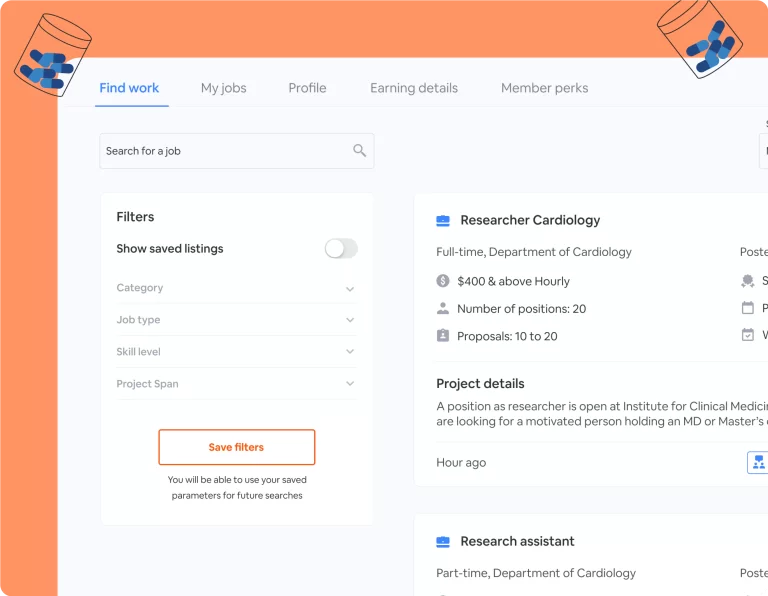The image size is (768, 596).
Task: Select 'Part-time, Department of Cardiology' text
Action: 536,573
